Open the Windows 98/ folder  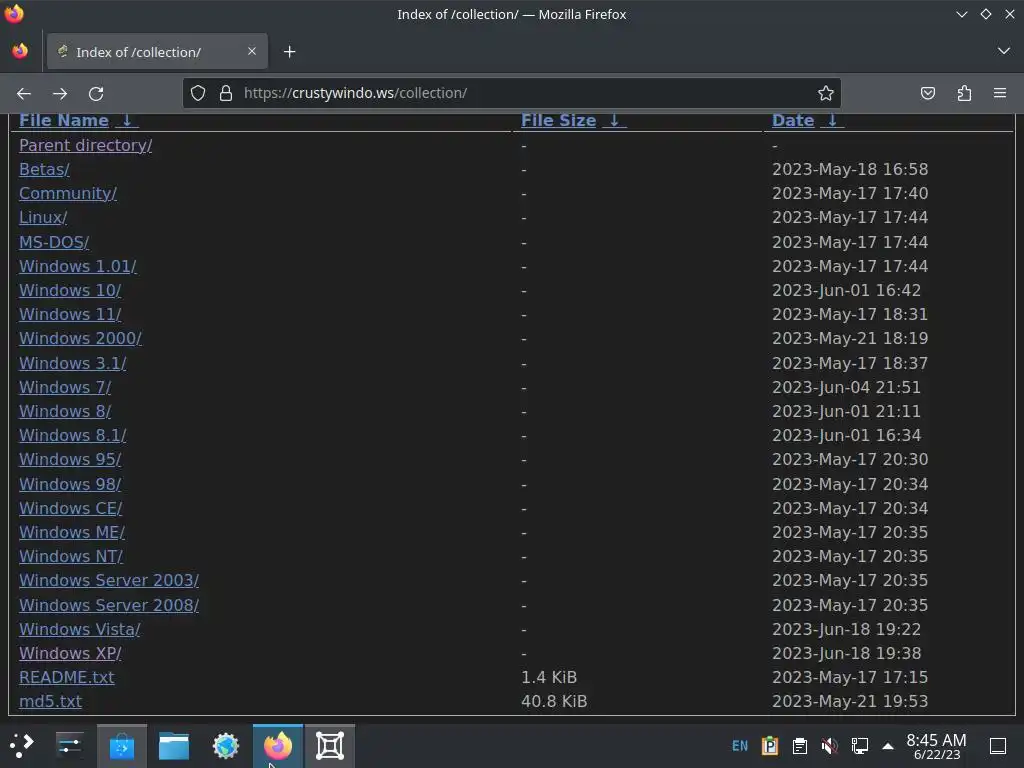coord(70,484)
